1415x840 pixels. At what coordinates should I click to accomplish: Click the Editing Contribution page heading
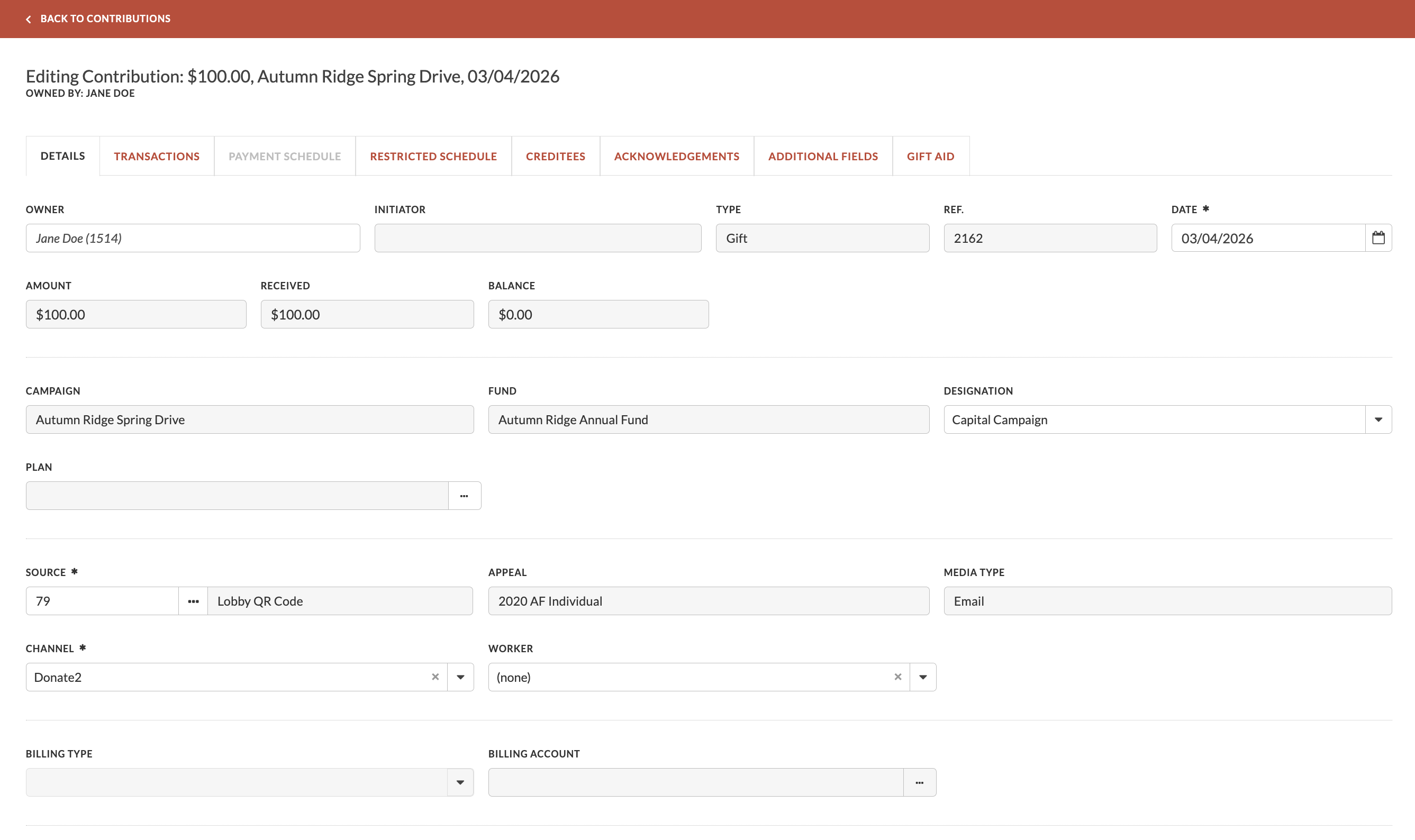(293, 76)
